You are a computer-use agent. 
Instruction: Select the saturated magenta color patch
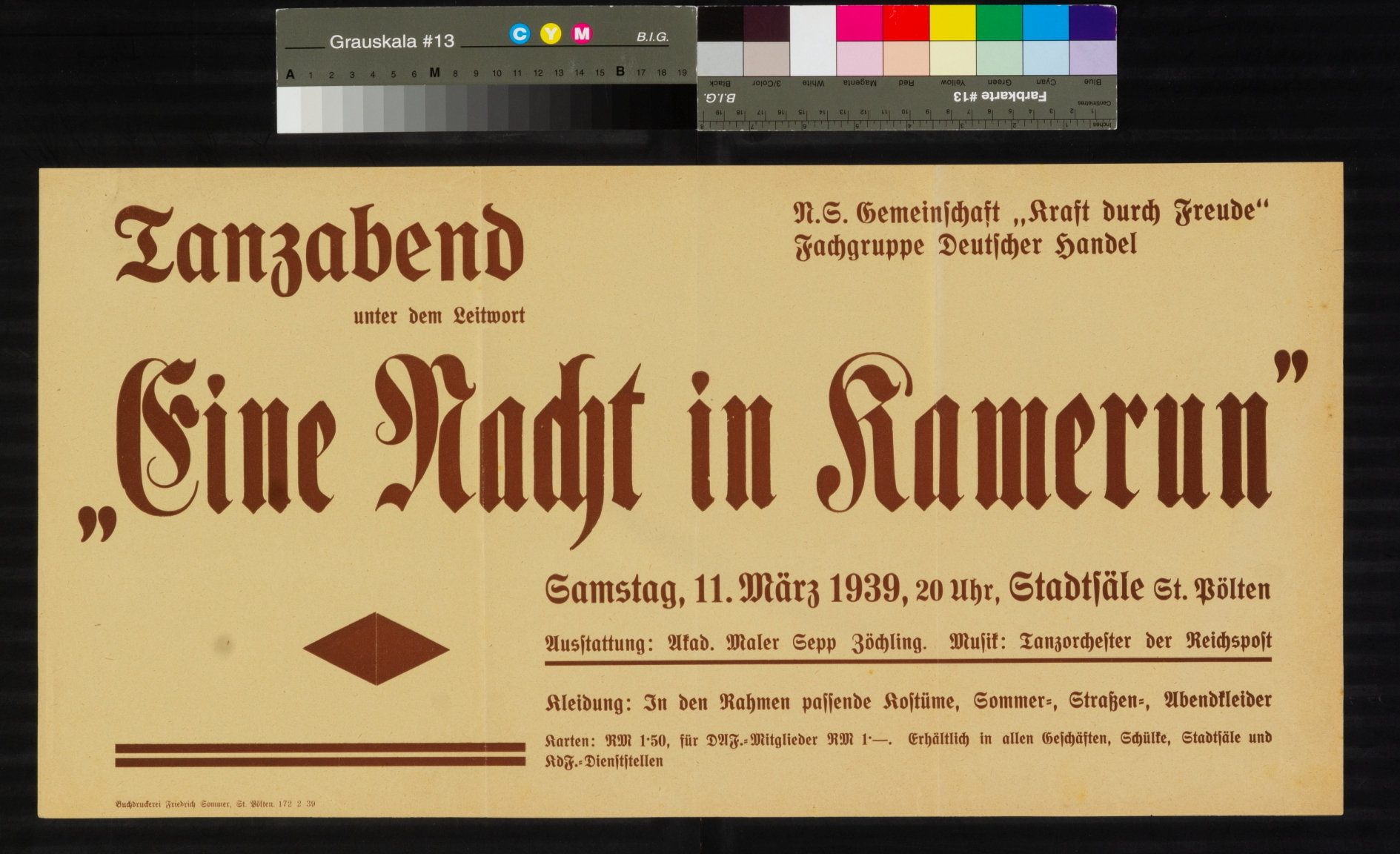[x=859, y=24]
